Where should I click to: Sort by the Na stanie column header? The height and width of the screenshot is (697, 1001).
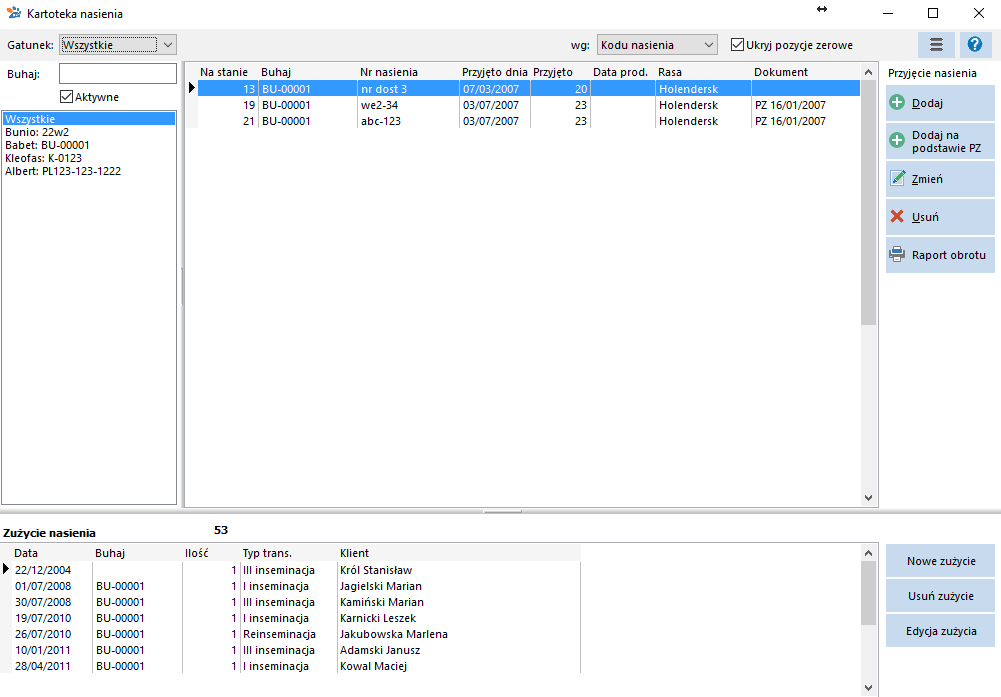223,72
